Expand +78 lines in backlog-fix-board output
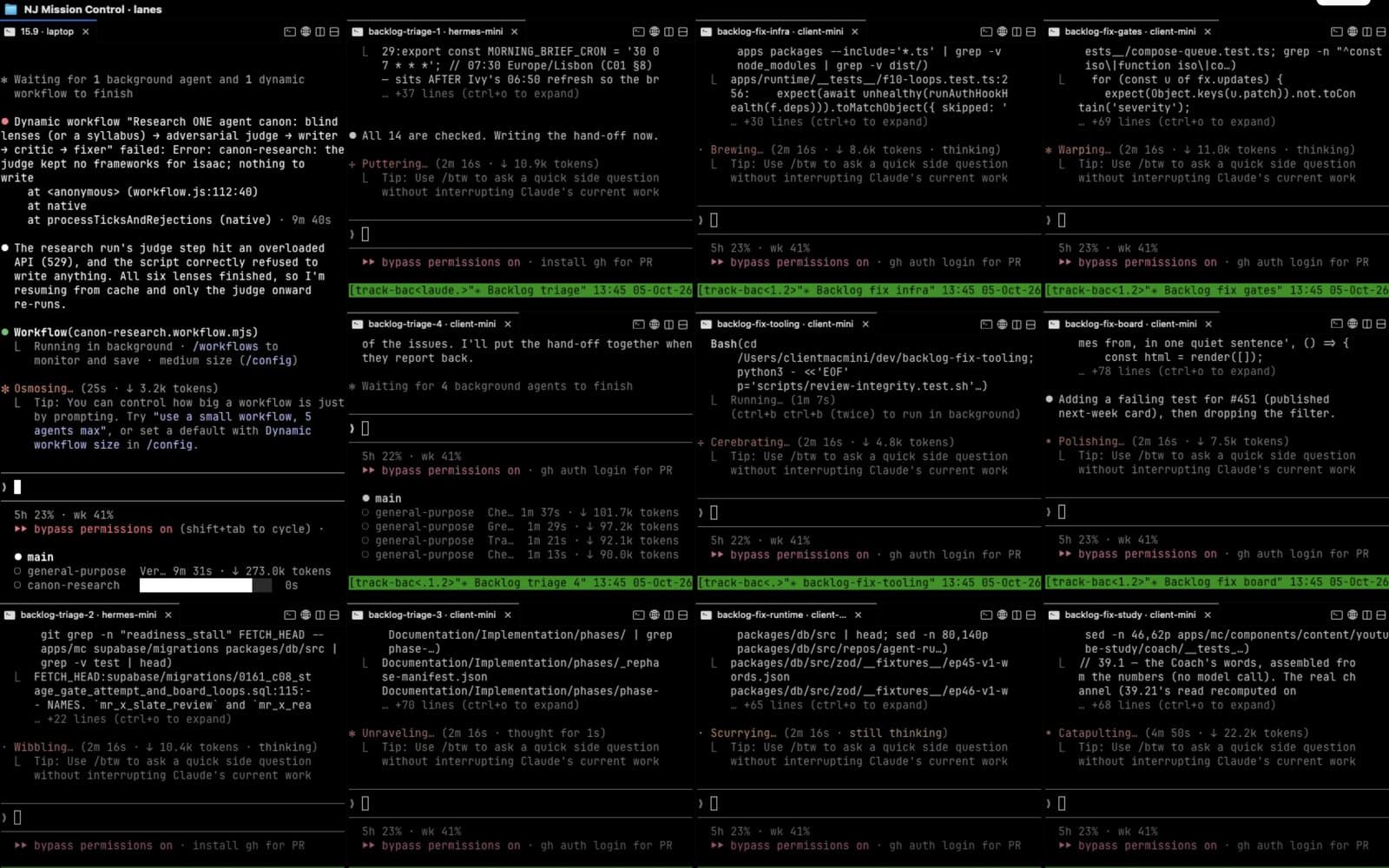Screen dimensions: 1389x868 [x=1176, y=371]
